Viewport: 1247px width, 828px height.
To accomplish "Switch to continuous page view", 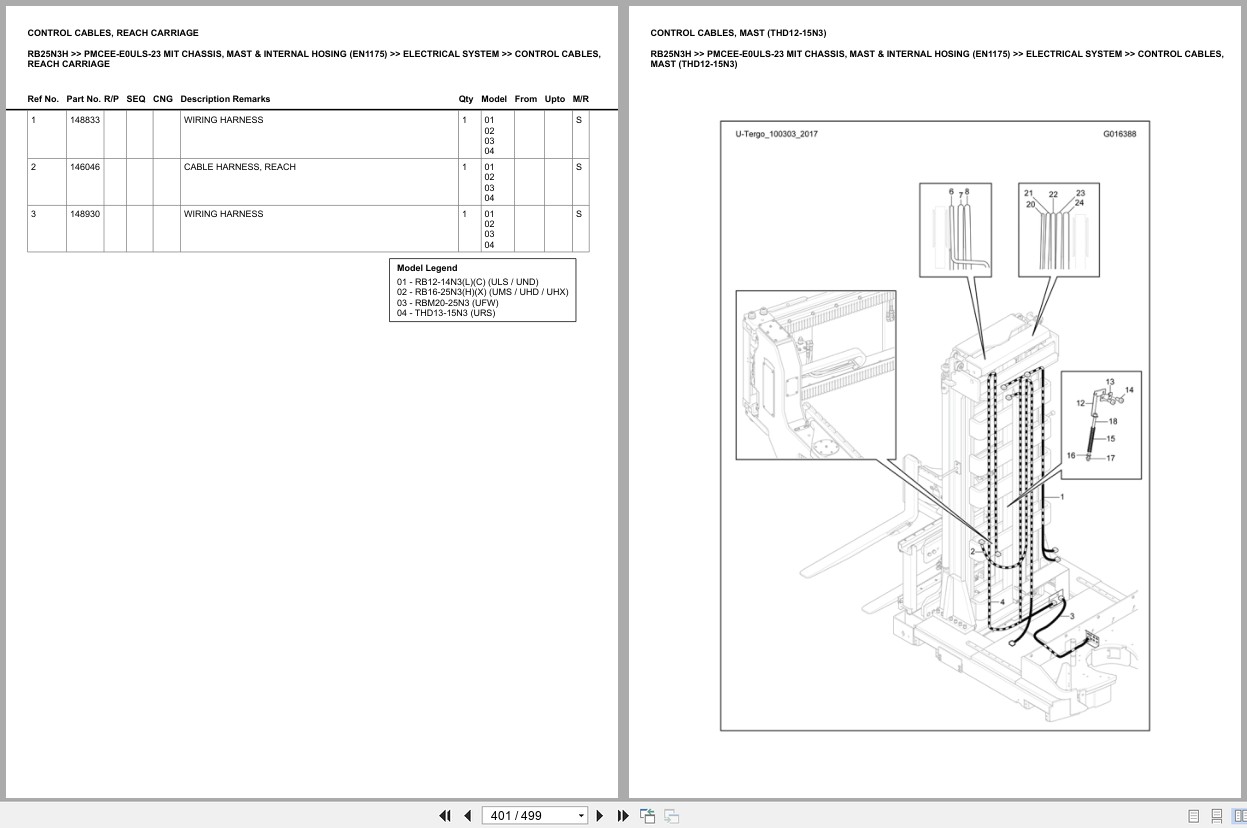I will 1217,816.
